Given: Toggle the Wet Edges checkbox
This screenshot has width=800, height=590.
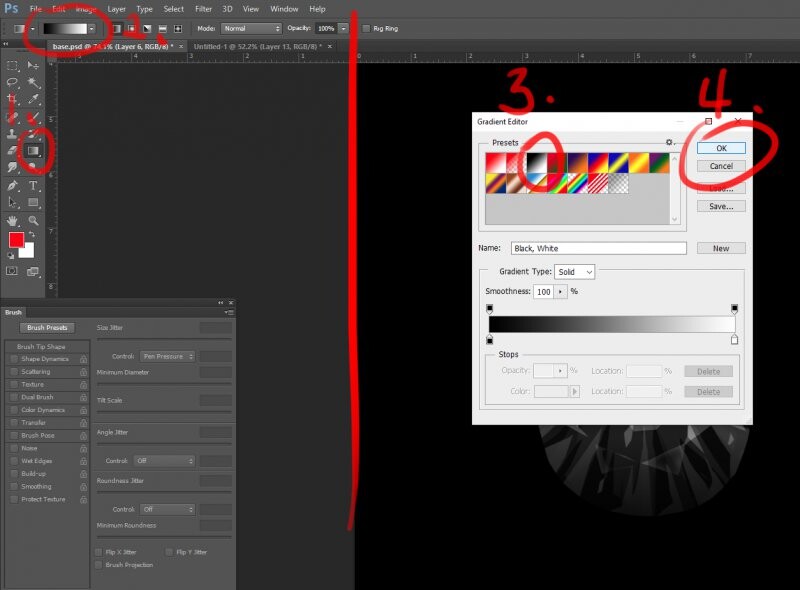Looking at the screenshot, I should 13,461.
